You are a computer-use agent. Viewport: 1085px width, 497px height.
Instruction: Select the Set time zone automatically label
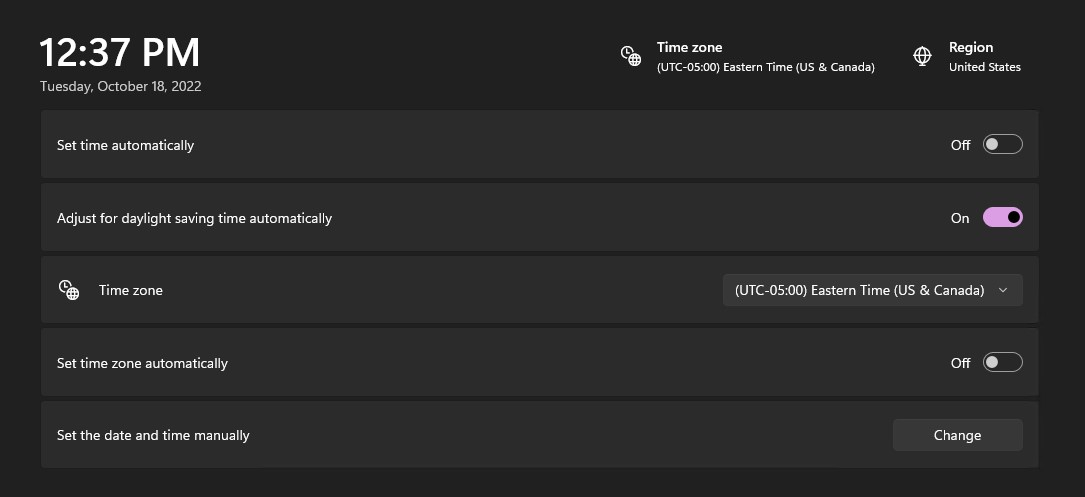pyautogui.click(x=142, y=363)
